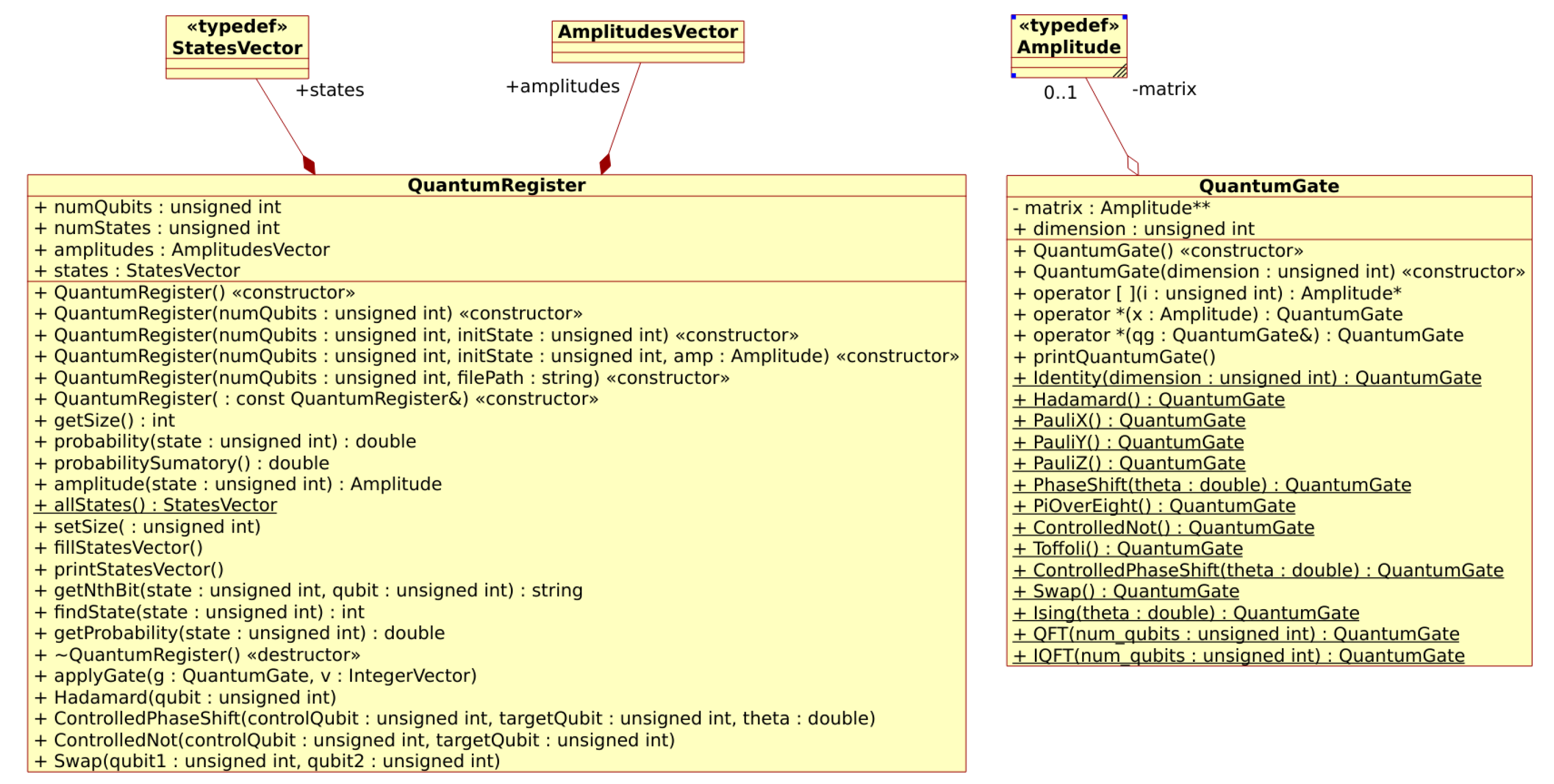The height and width of the screenshot is (784, 1554).
Task: Click the +states role label
Action: point(330,90)
